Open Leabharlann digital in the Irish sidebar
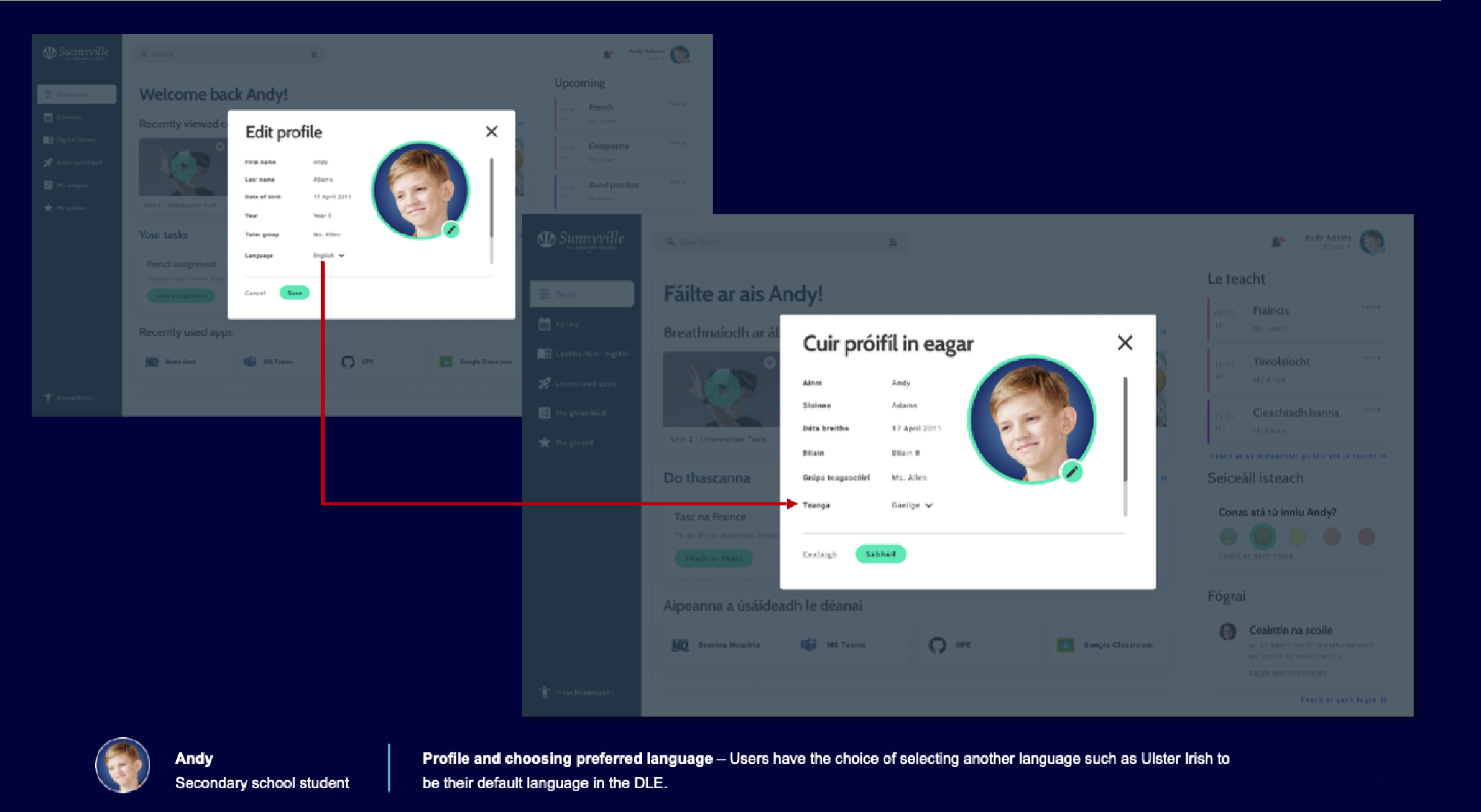 583,354
